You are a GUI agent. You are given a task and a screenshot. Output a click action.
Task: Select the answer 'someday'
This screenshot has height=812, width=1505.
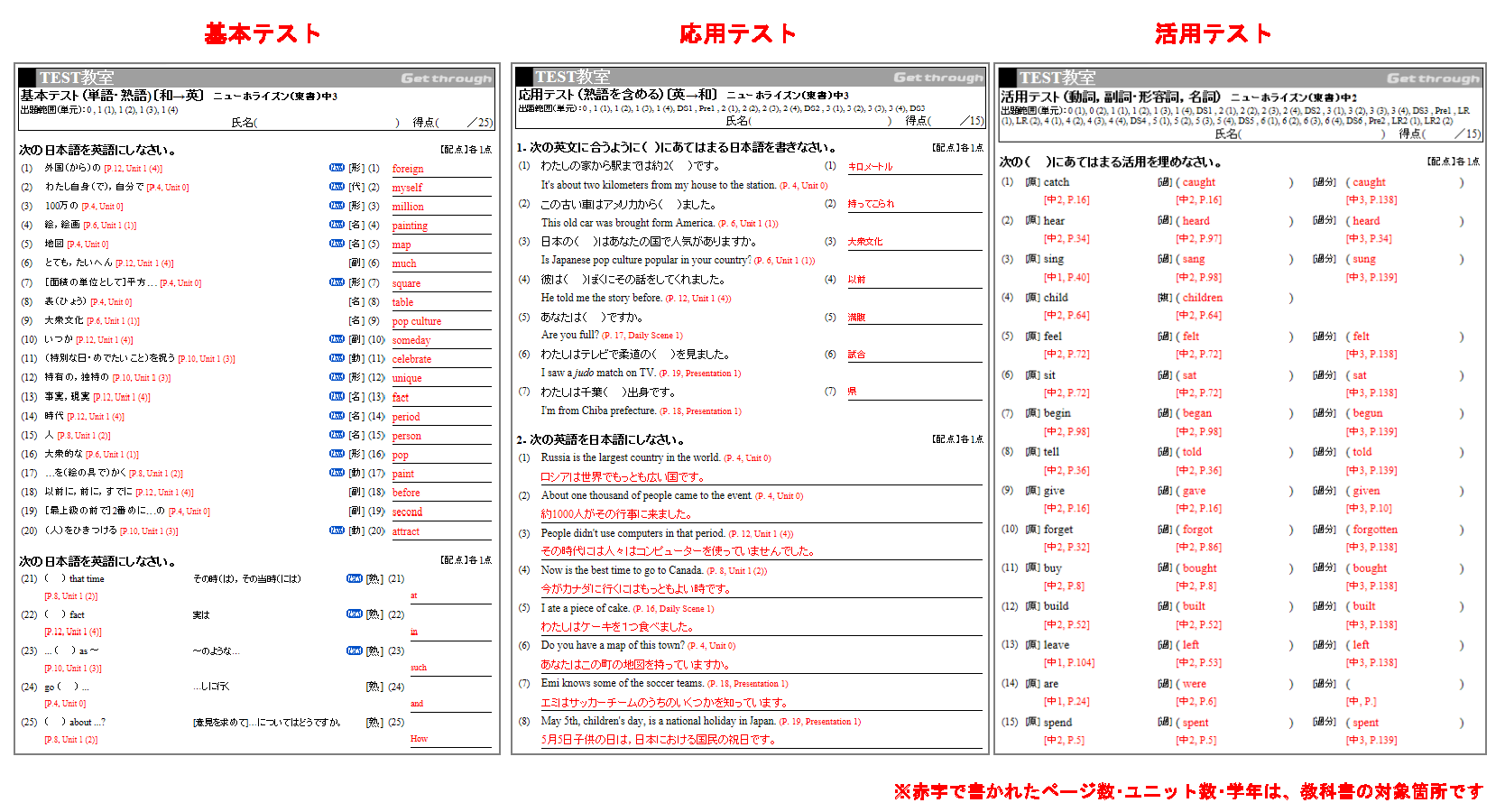(411, 340)
